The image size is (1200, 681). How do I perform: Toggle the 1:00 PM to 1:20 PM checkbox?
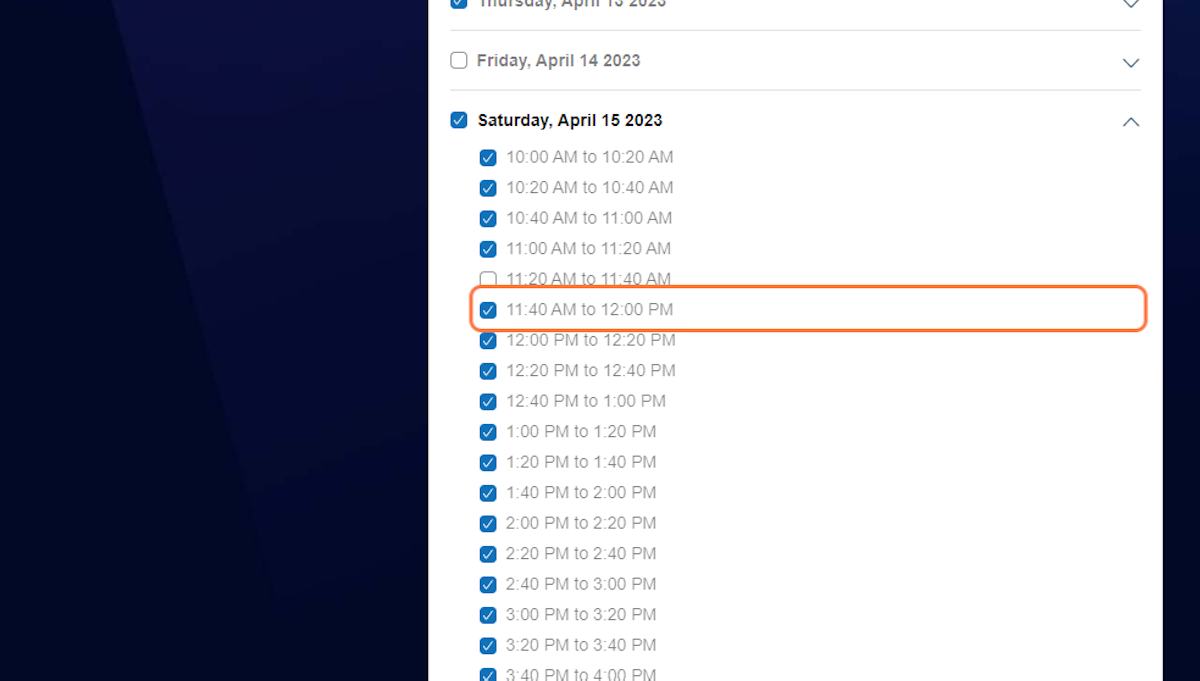pos(488,431)
